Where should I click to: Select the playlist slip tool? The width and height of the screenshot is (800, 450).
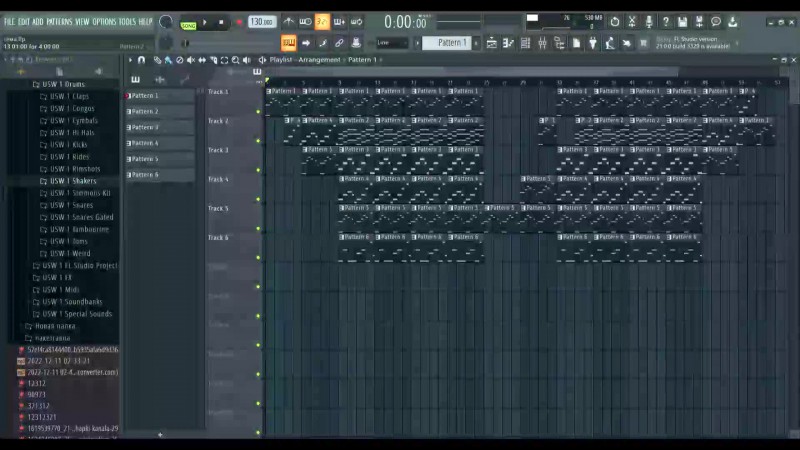click(x=202, y=60)
